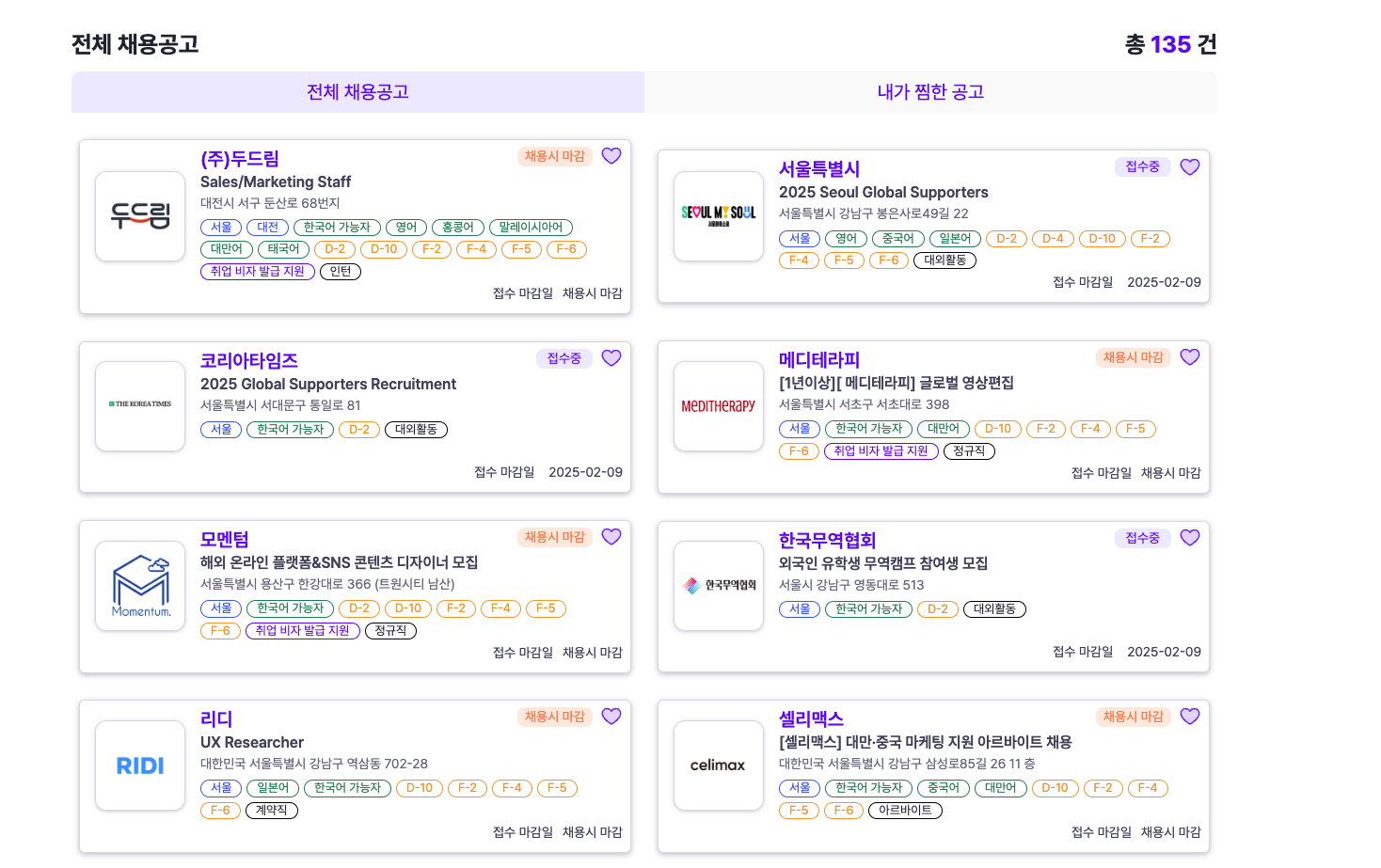Open the 리디 company title

(x=216, y=719)
